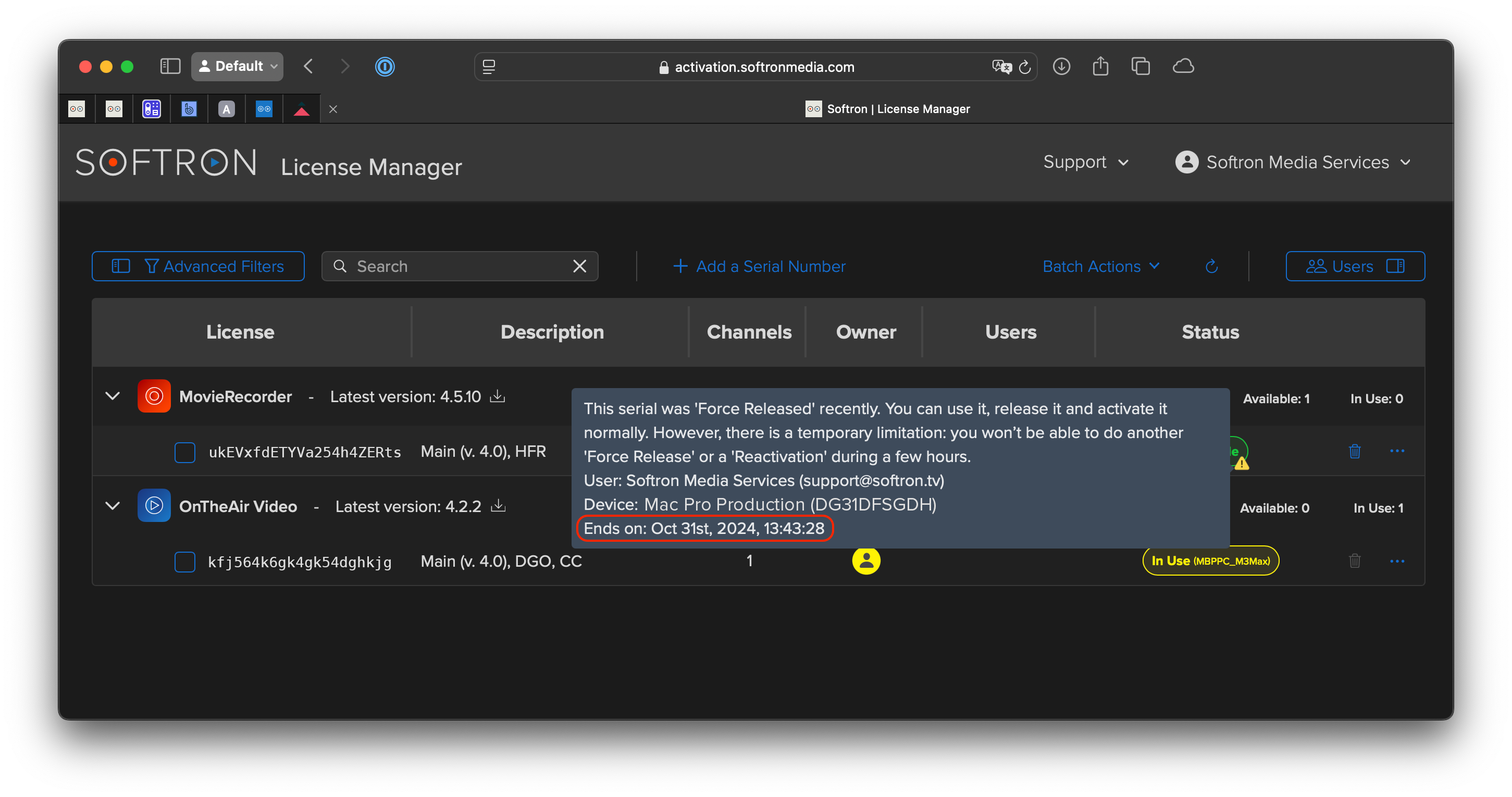Delete the ukEVxfdETYVa254h4ZERts serial
The height and width of the screenshot is (797, 1512).
tap(1355, 451)
